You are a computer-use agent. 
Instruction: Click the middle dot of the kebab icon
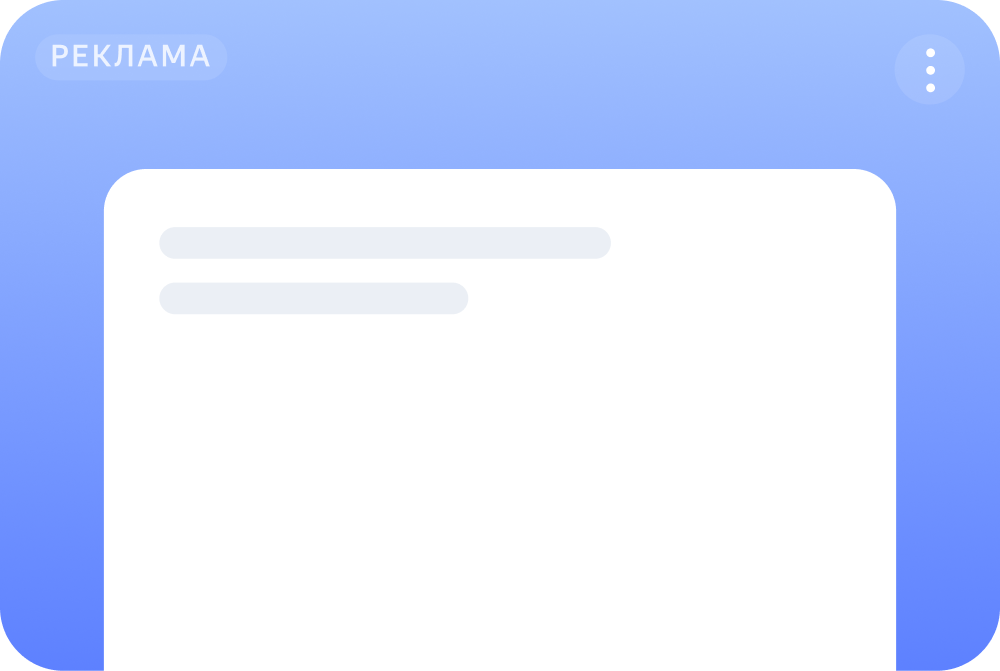point(930,70)
